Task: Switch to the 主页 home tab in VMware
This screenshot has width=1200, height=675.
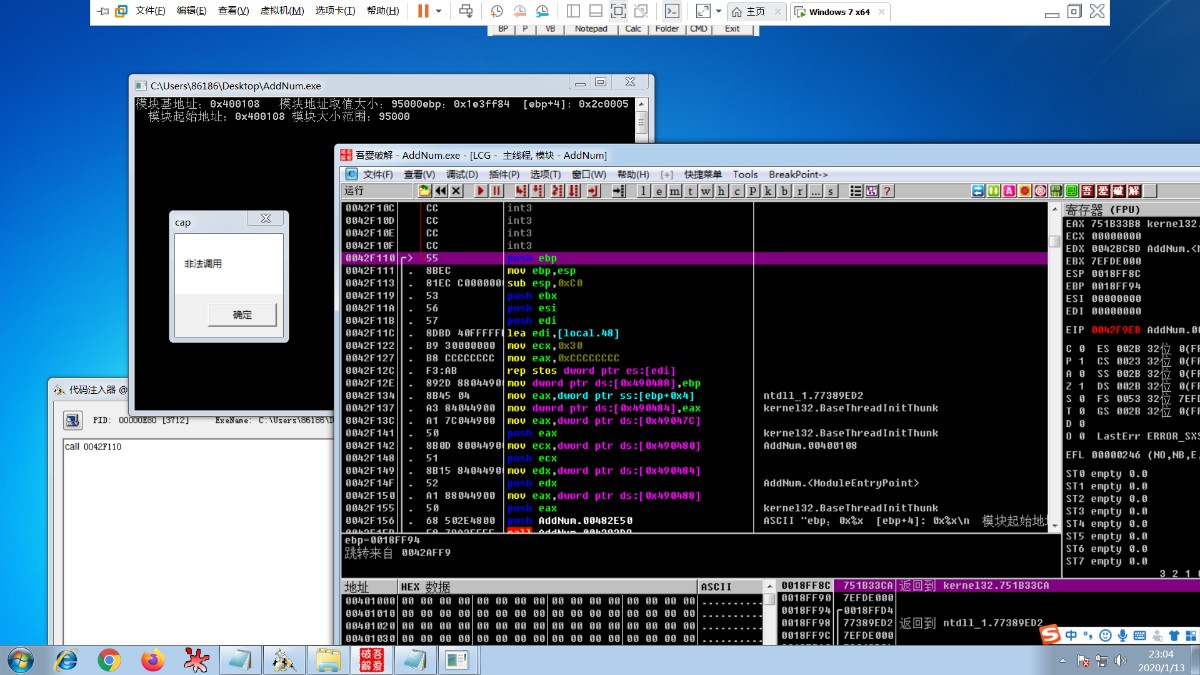Action: pyautogui.click(x=755, y=12)
